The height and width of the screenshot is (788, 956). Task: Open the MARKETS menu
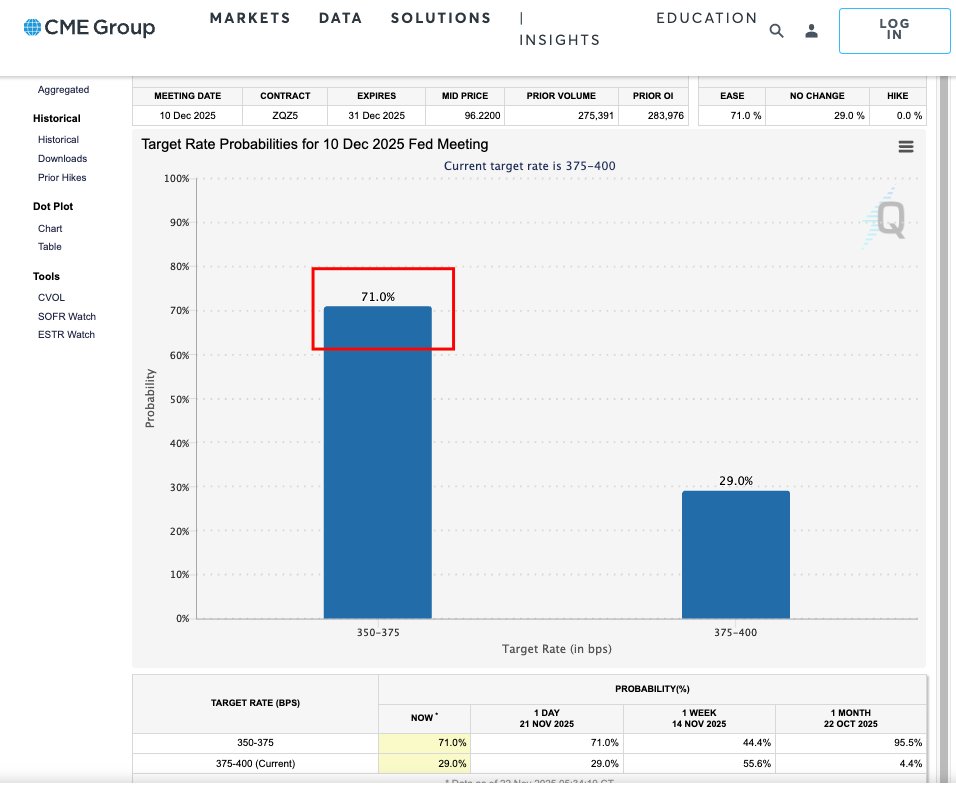click(x=250, y=18)
